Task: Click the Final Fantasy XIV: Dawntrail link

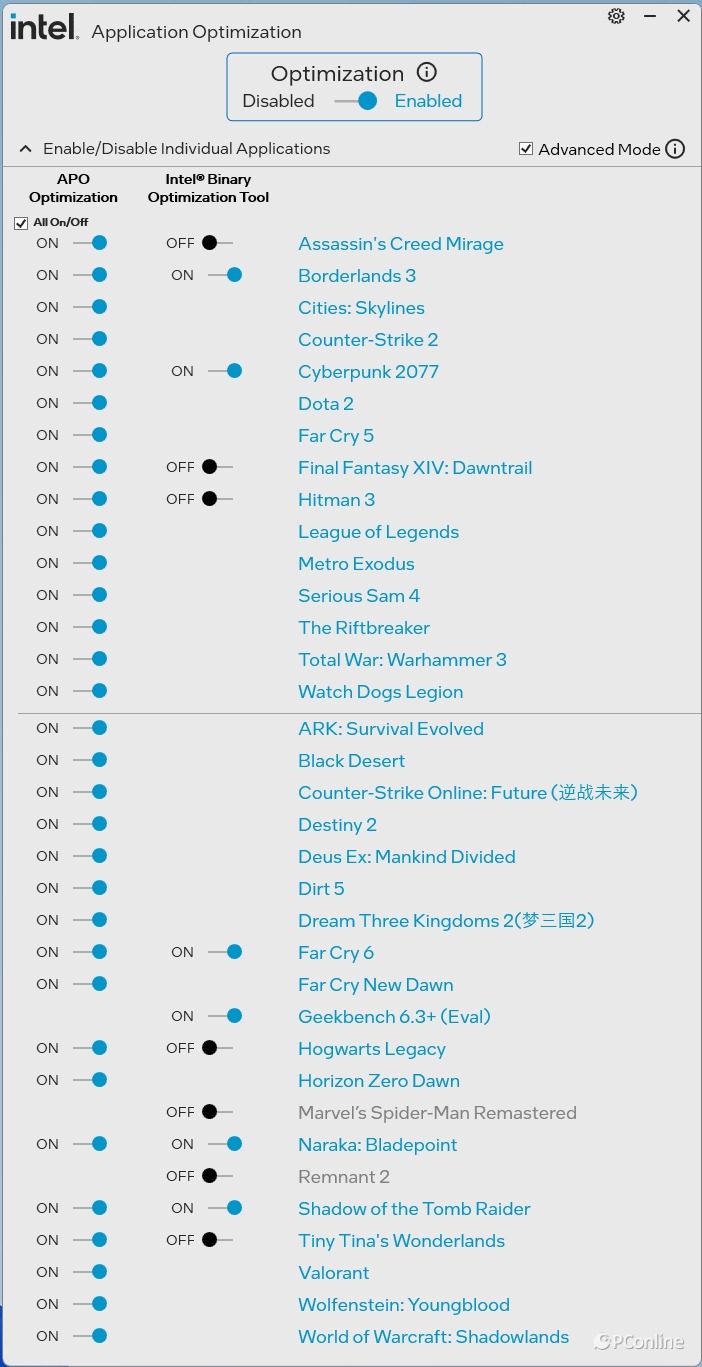Action: 415,468
